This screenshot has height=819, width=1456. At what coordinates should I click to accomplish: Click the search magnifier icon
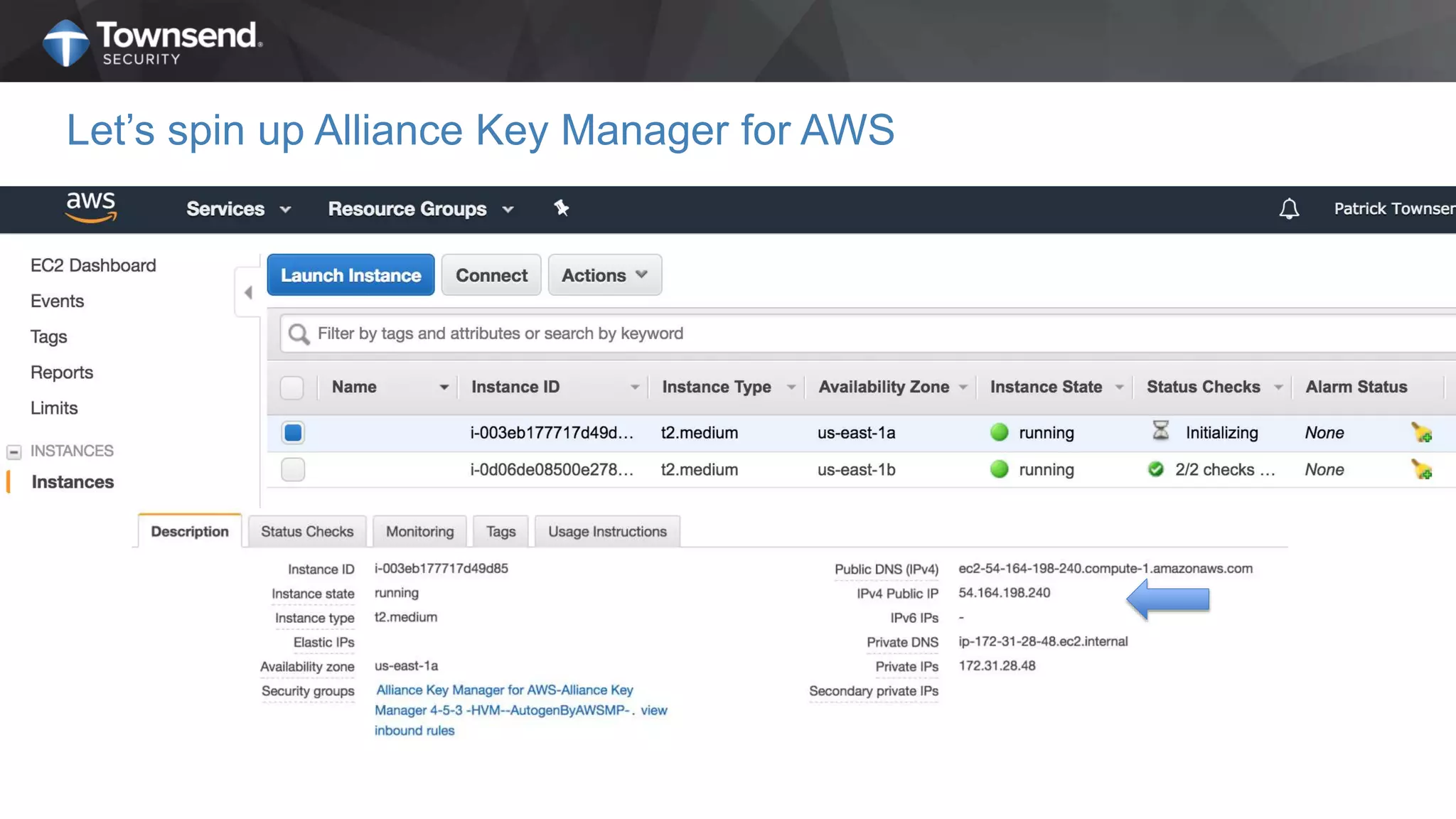[x=299, y=333]
